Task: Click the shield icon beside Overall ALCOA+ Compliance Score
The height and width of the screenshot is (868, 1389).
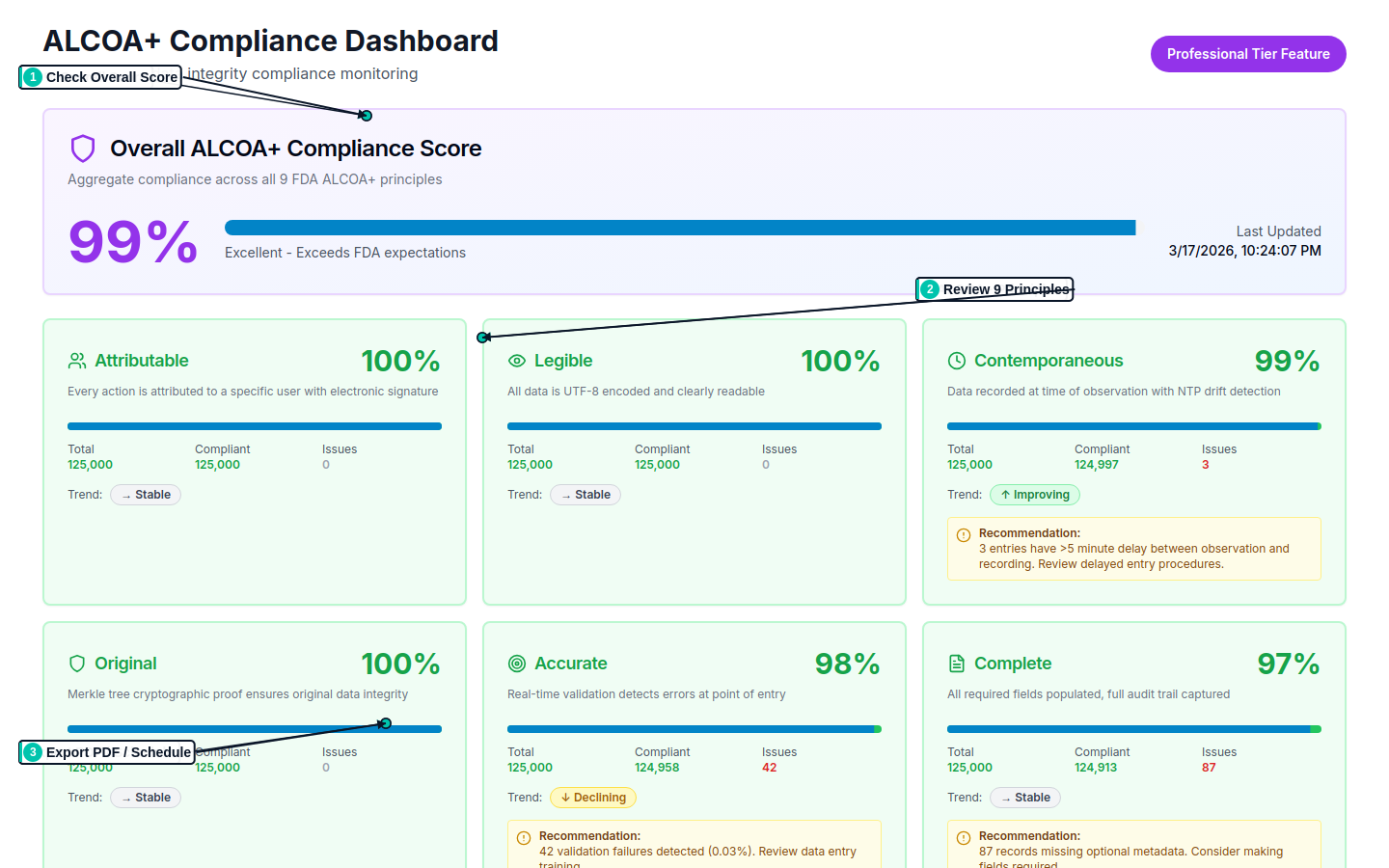Action: [82, 148]
